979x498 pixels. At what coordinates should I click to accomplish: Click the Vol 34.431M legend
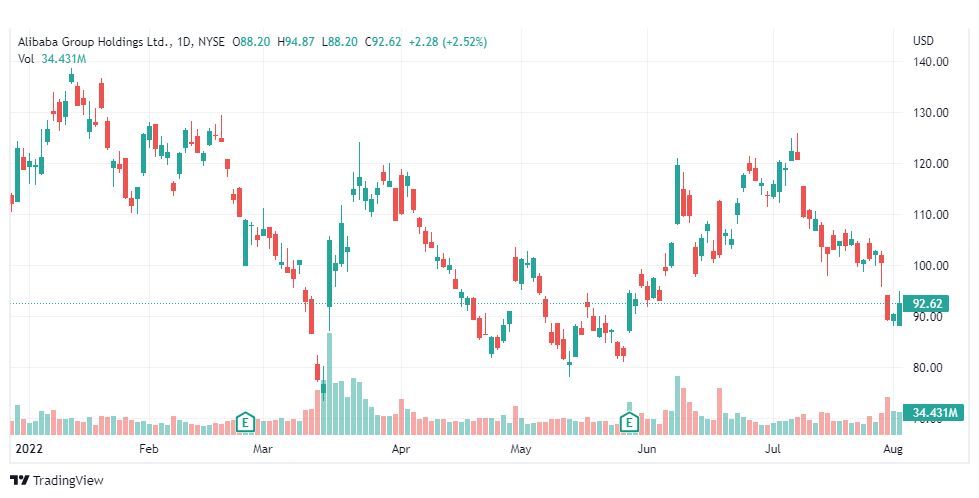52,59
